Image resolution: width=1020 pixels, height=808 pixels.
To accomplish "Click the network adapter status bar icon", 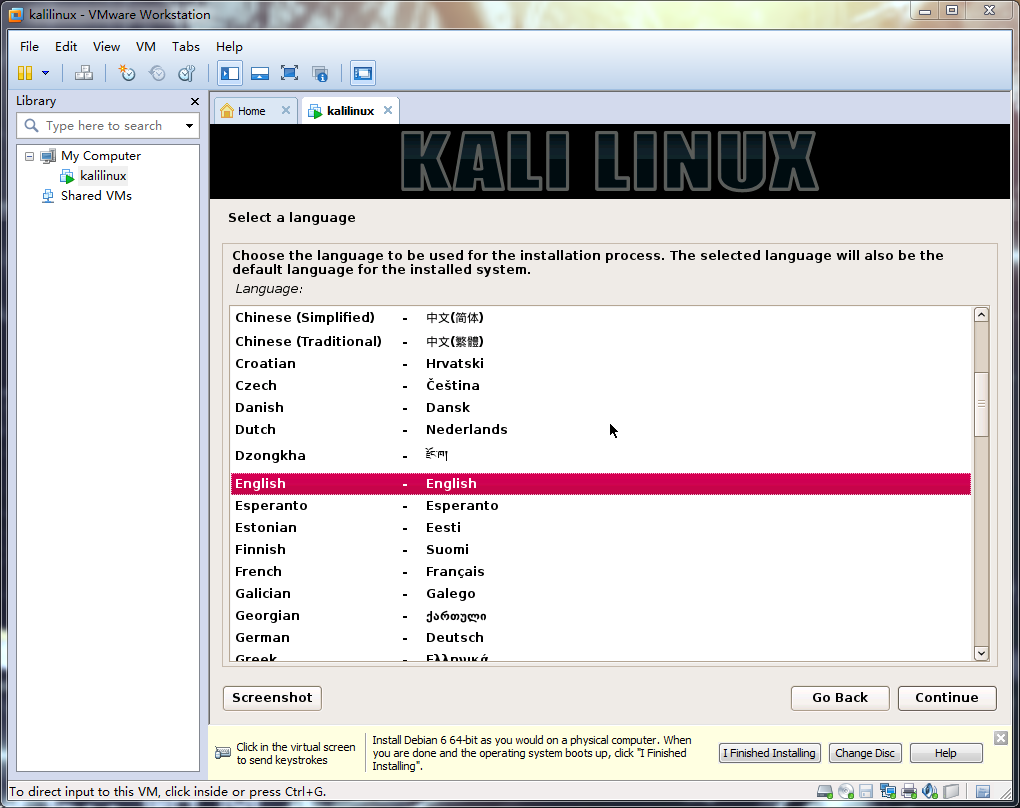I will click(887, 792).
